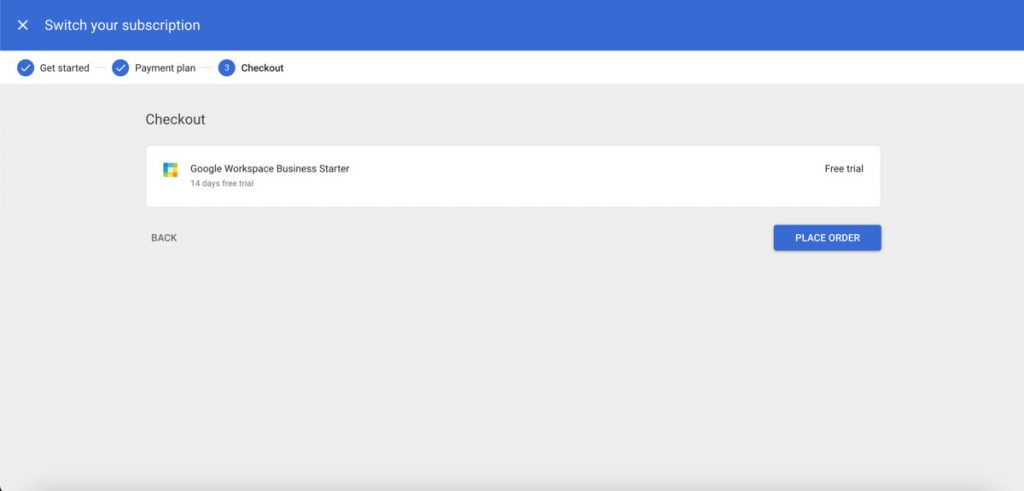1024x491 pixels.
Task: Click the BACK button
Action: [164, 238]
